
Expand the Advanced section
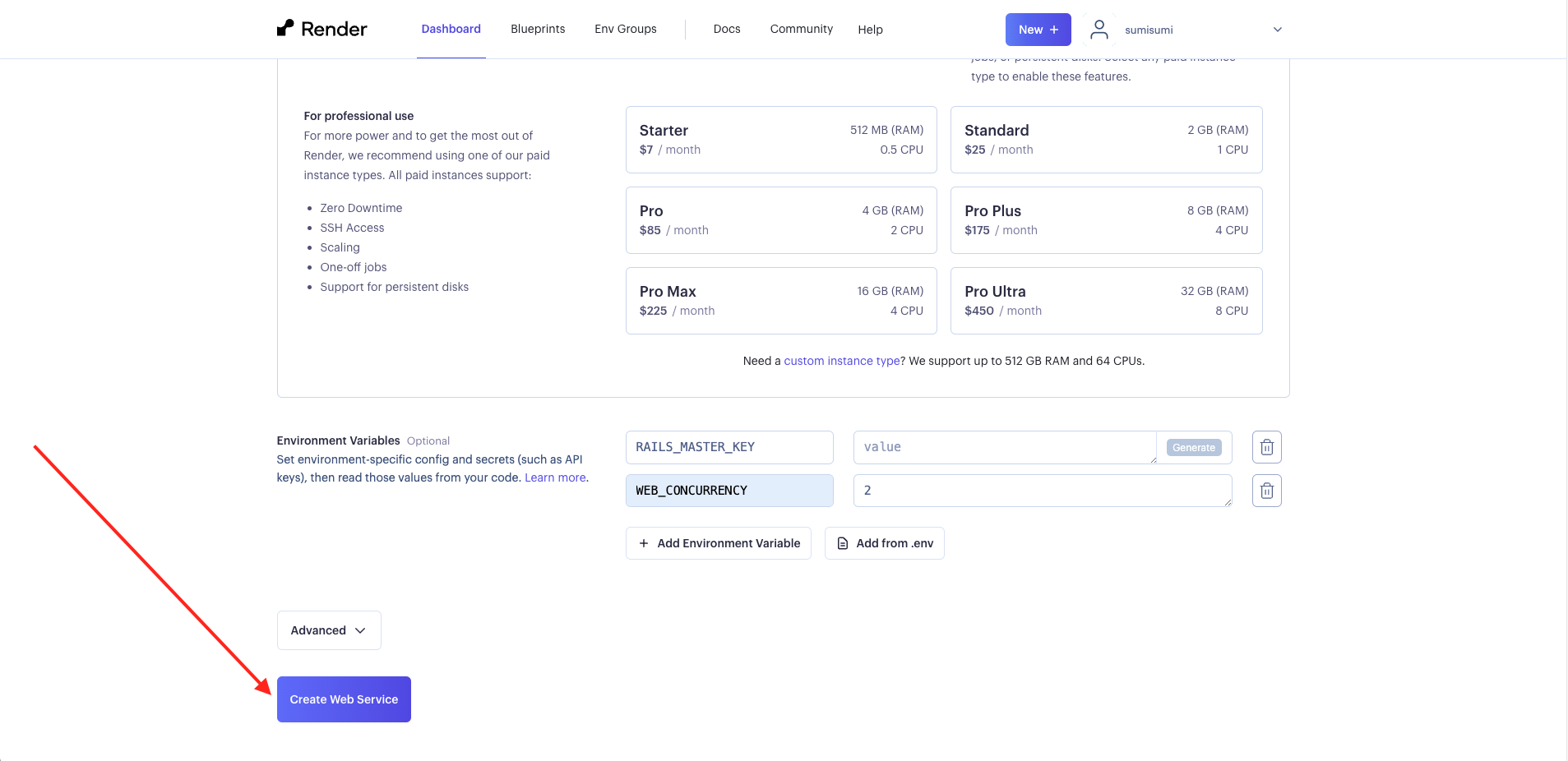pos(329,630)
